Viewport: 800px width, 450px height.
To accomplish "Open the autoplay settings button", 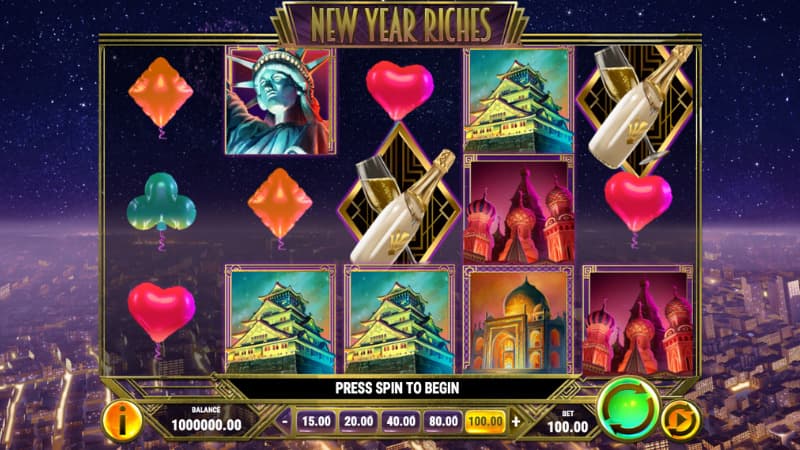I will 681,420.
